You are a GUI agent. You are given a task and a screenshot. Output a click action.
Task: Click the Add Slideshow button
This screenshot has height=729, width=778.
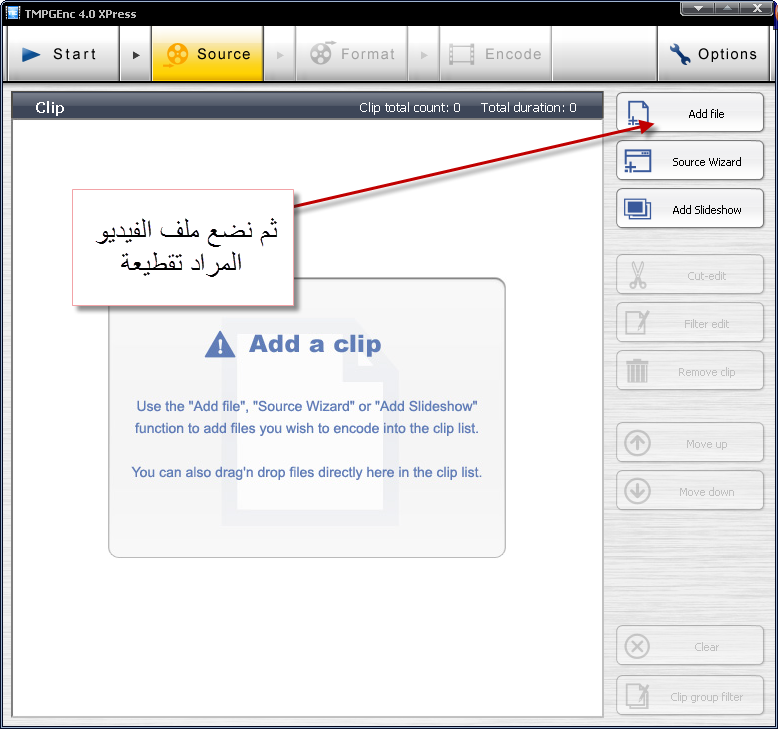point(690,208)
